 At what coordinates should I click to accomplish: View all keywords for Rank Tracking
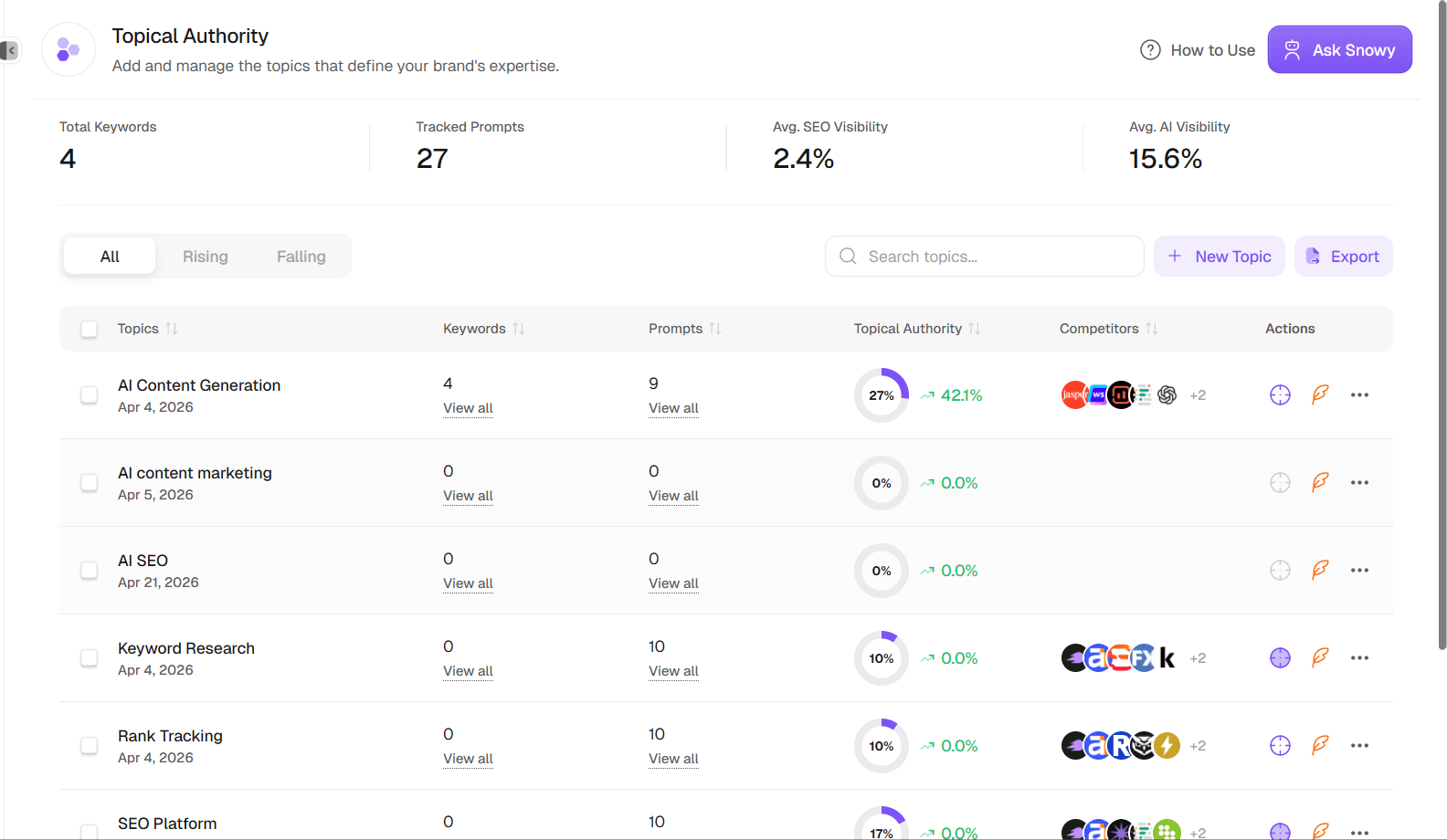[468, 759]
